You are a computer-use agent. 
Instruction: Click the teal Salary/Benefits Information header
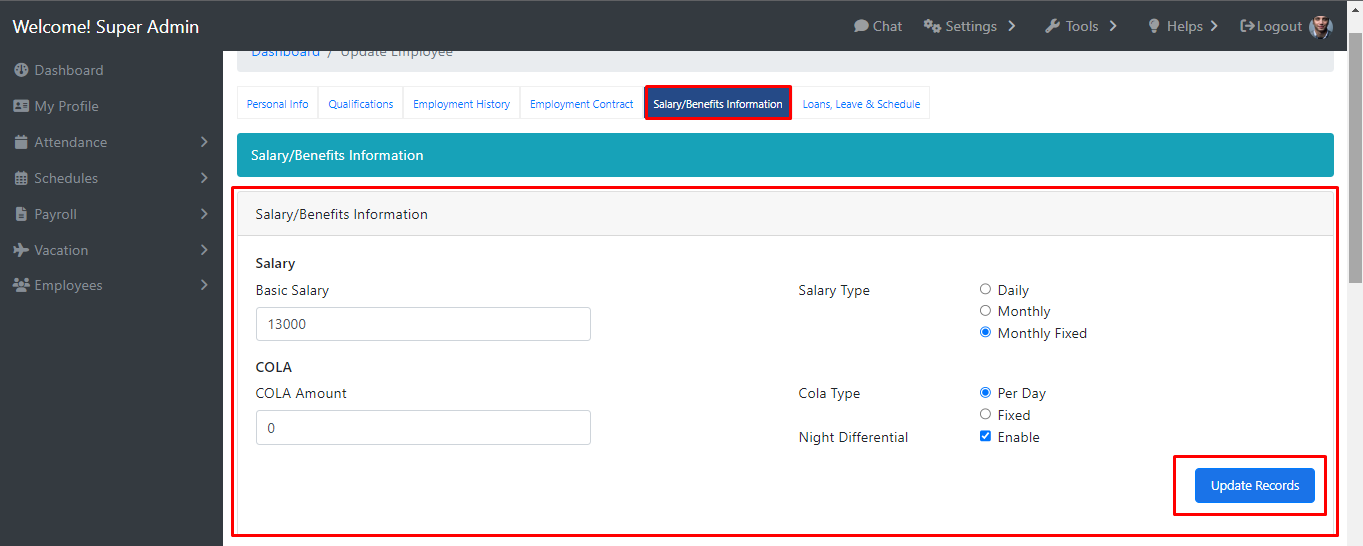click(785, 155)
